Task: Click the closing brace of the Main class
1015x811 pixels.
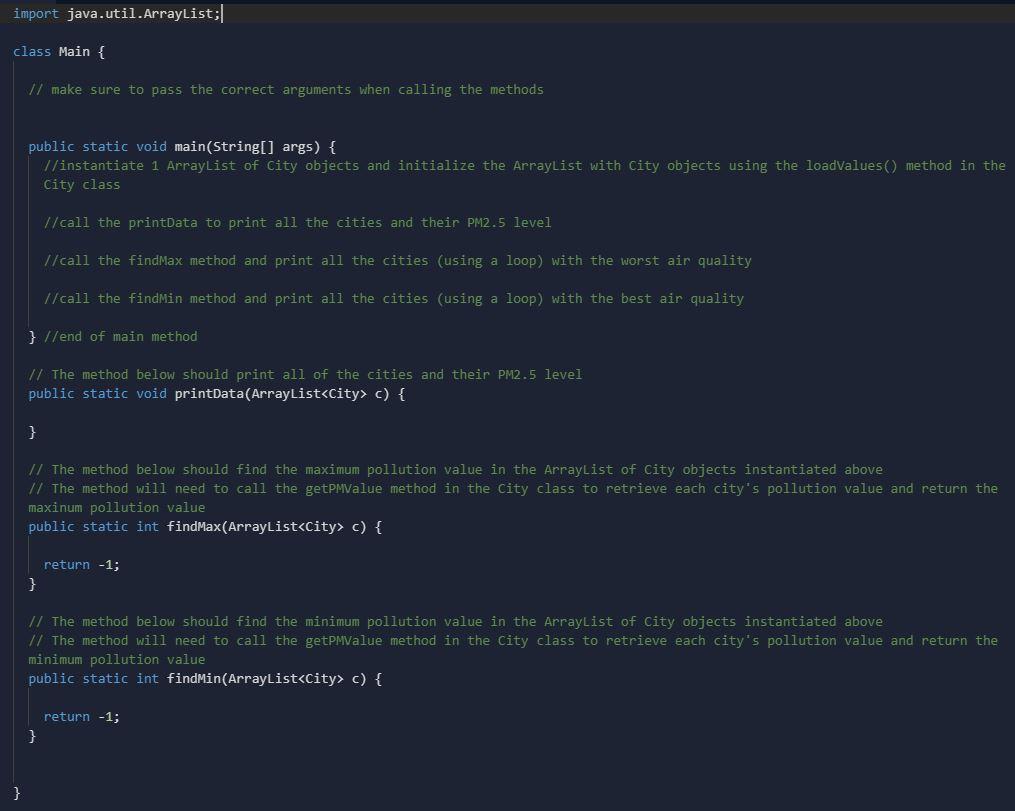Action: [14, 793]
